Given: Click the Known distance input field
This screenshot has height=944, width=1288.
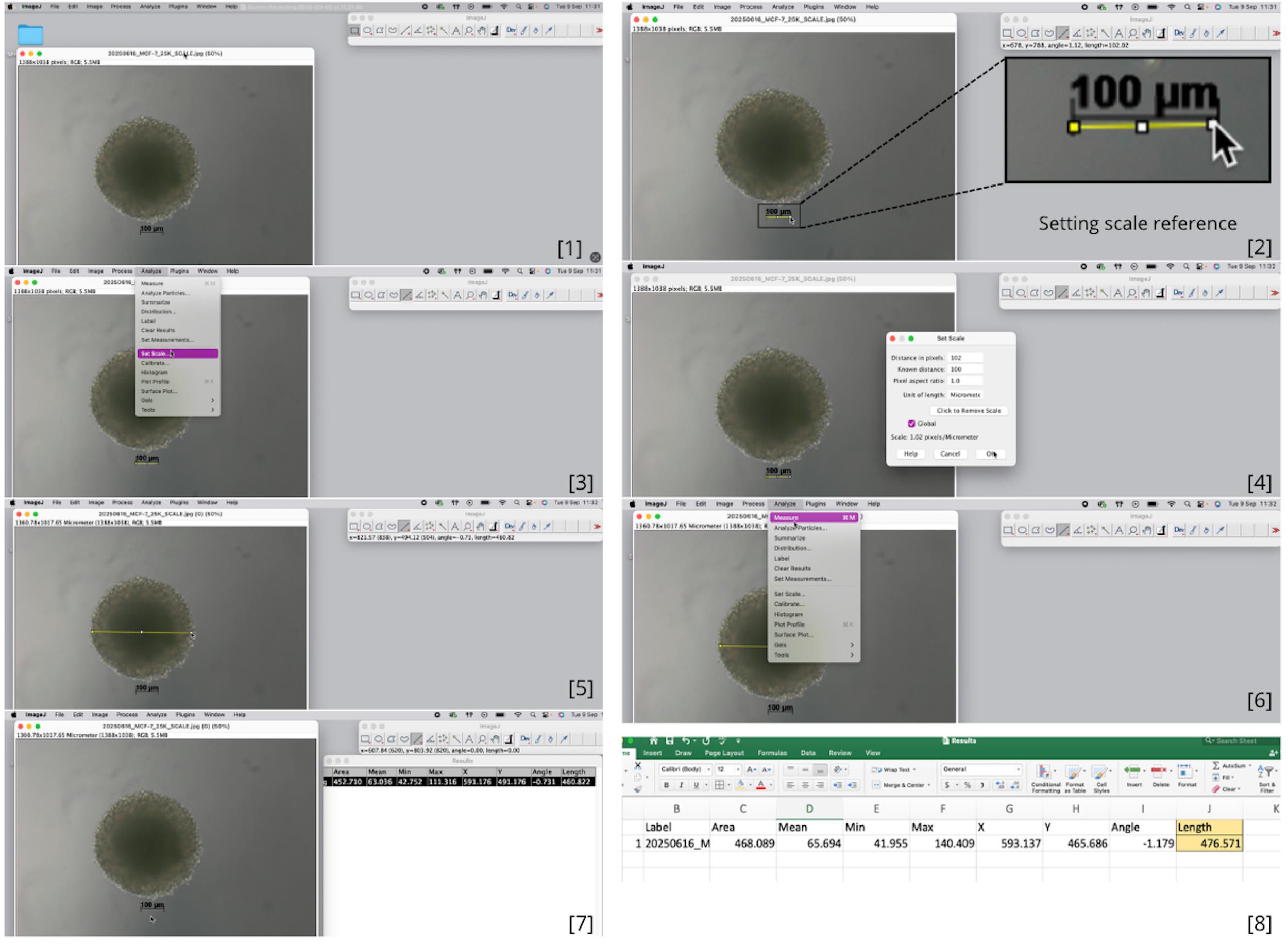Looking at the screenshot, I should click(x=965, y=369).
